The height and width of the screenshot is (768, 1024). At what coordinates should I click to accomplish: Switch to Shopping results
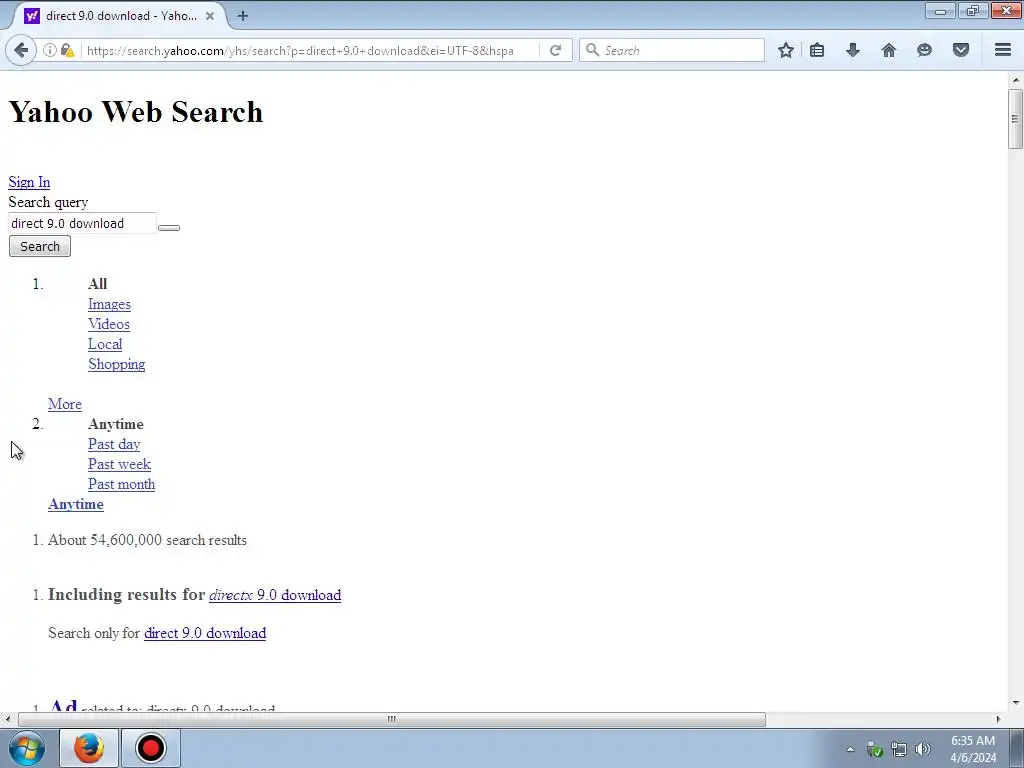click(117, 364)
